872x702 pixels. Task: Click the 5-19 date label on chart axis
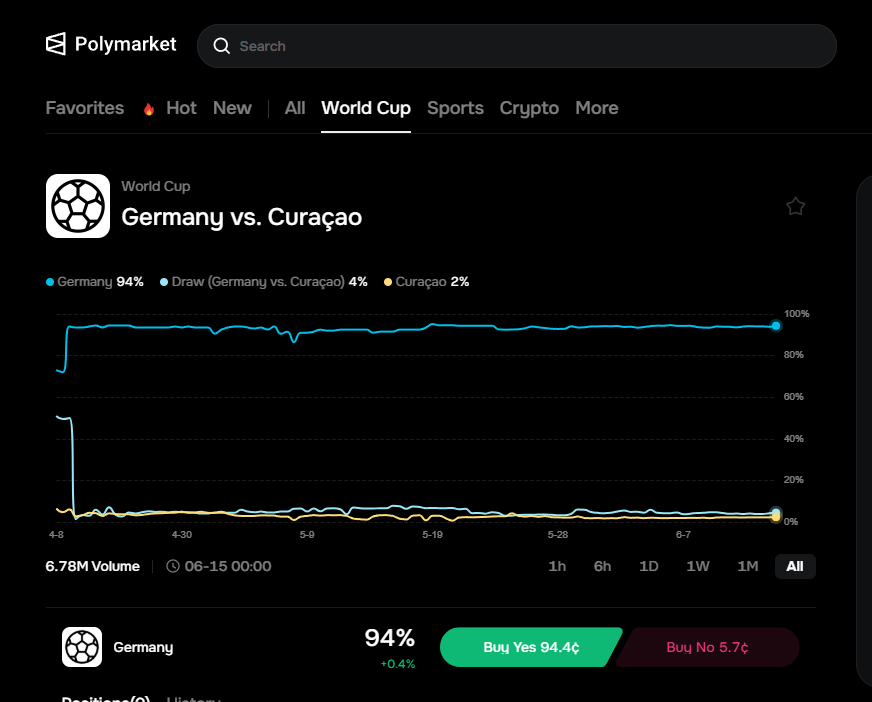(x=432, y=535)
